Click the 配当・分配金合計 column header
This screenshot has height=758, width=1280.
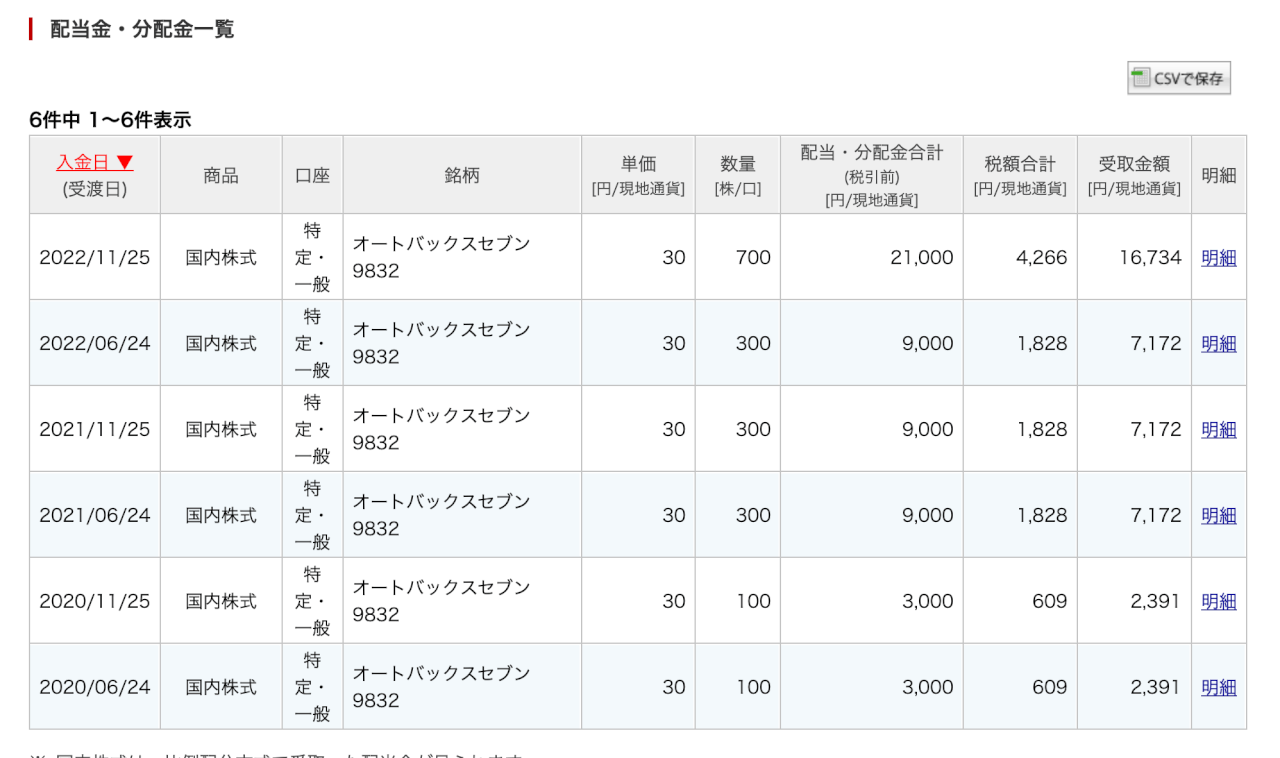[871, 153]
